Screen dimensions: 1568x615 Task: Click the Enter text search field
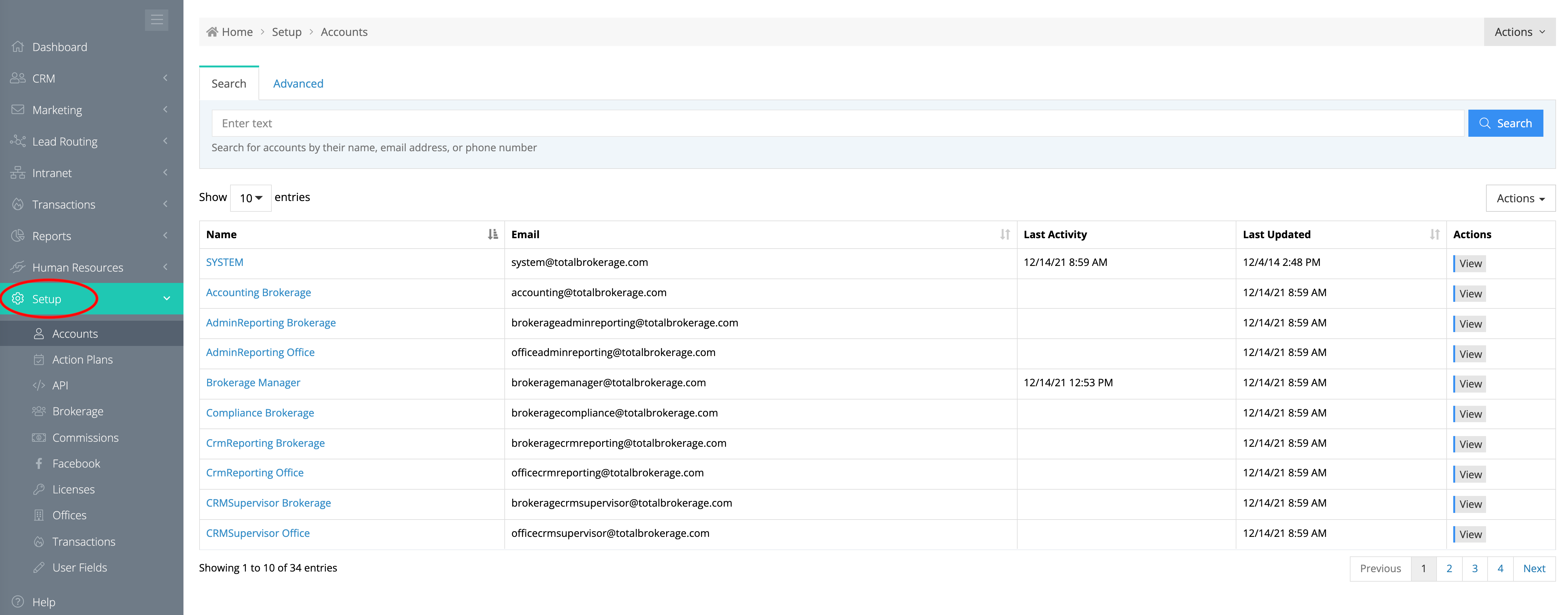[x=837, y=124]
